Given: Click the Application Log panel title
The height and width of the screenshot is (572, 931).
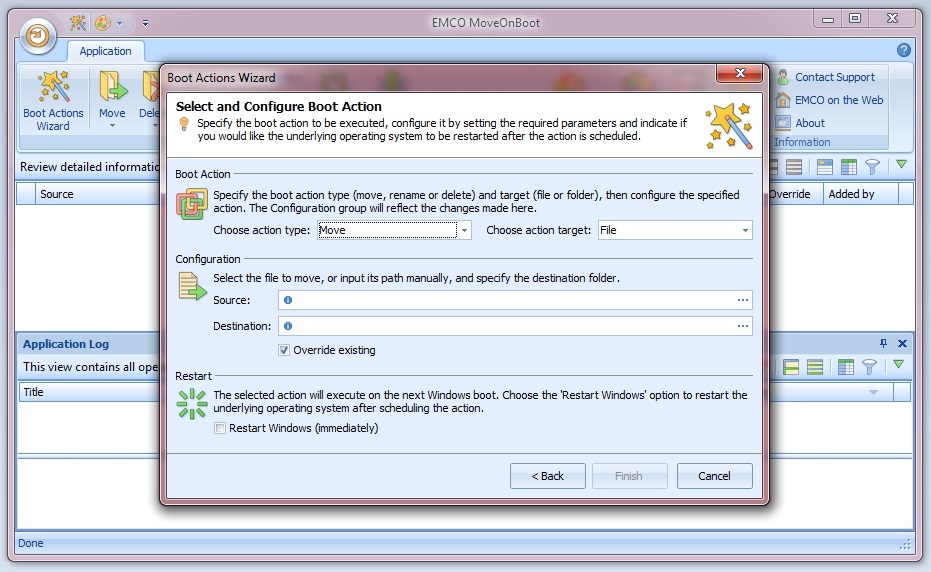Looking at the screenshot, I should coord(66,344).
